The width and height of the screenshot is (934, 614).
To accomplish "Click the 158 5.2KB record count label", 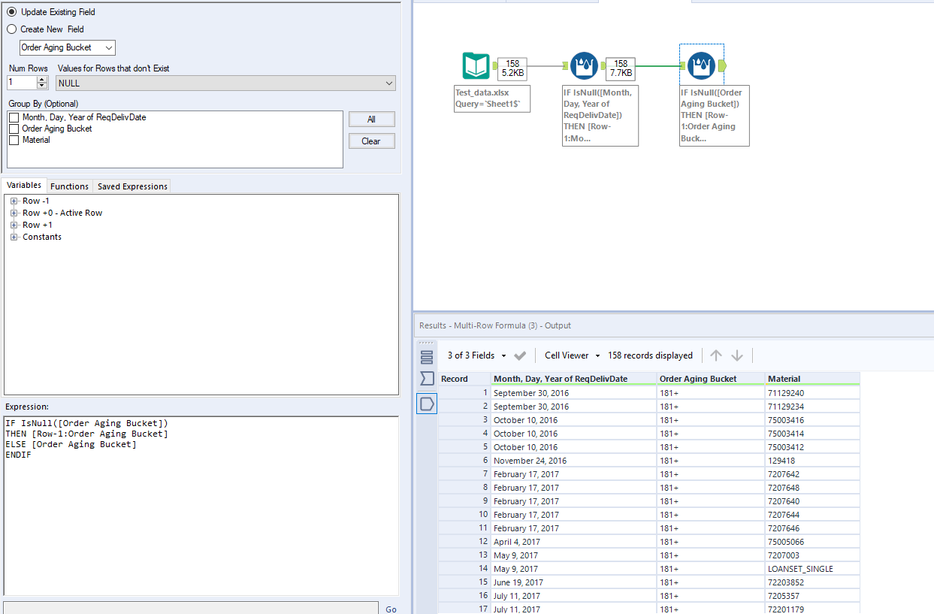I will click(x=512, y=68).
